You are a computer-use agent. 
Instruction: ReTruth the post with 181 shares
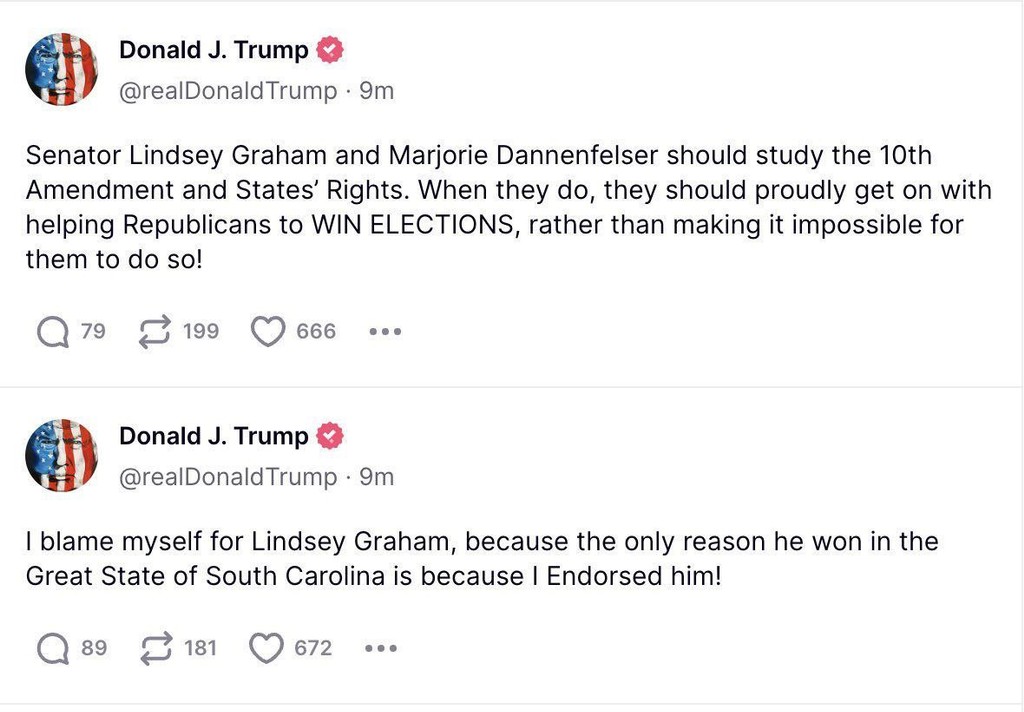tap(154, 649)
